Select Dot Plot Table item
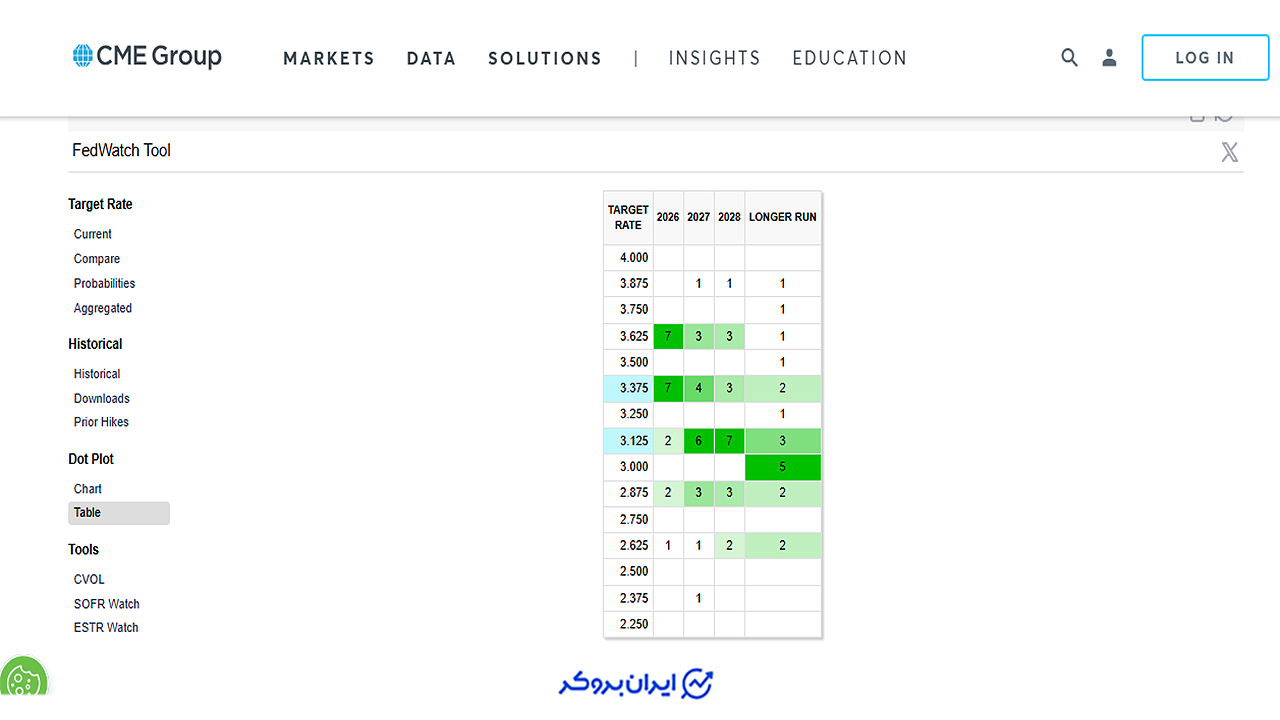This screenshot has height=720, width=1280. pos(119,513)
